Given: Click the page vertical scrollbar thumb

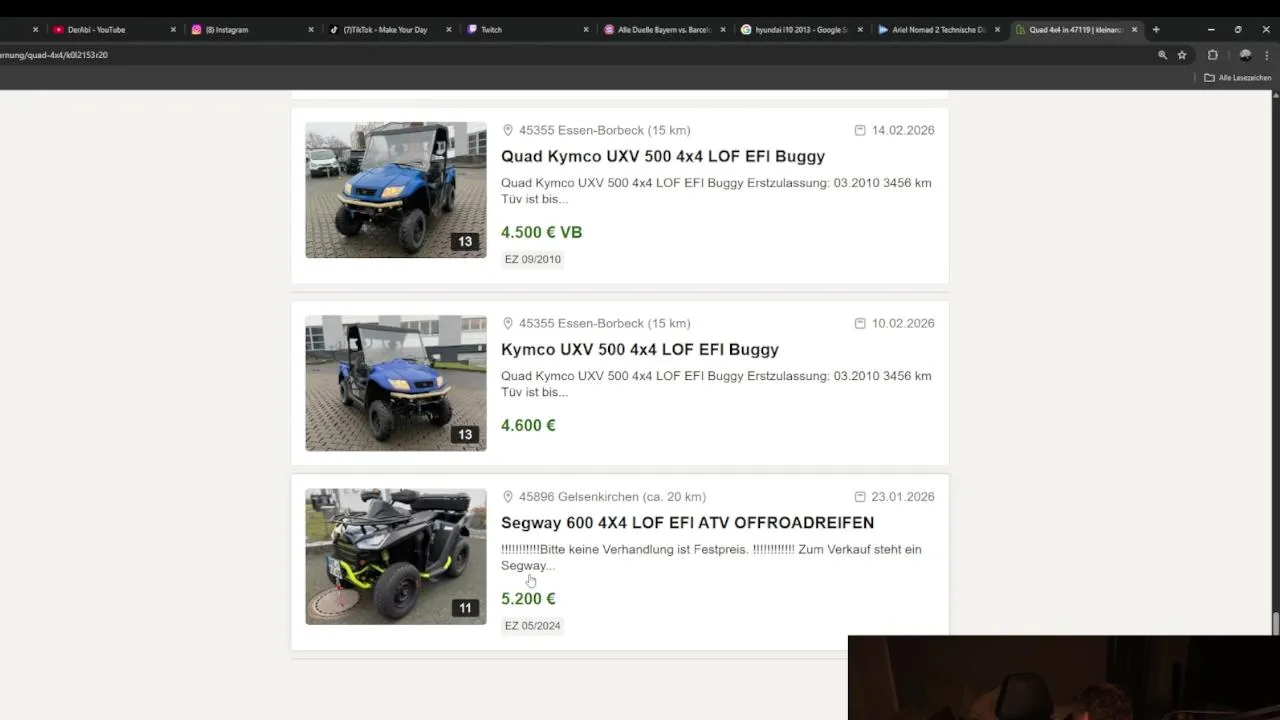Looking at the screenshot, I should point(1275,622).
